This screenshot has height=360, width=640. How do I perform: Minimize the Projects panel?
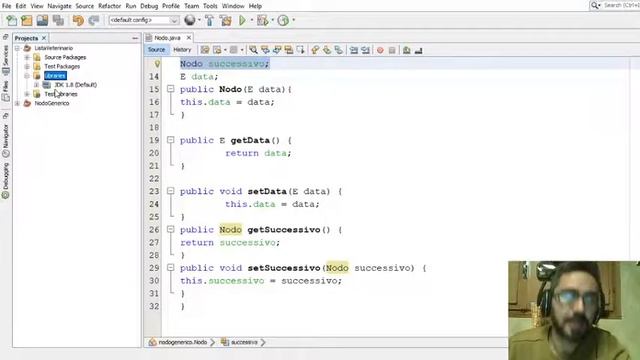click(x=135, y=38)
